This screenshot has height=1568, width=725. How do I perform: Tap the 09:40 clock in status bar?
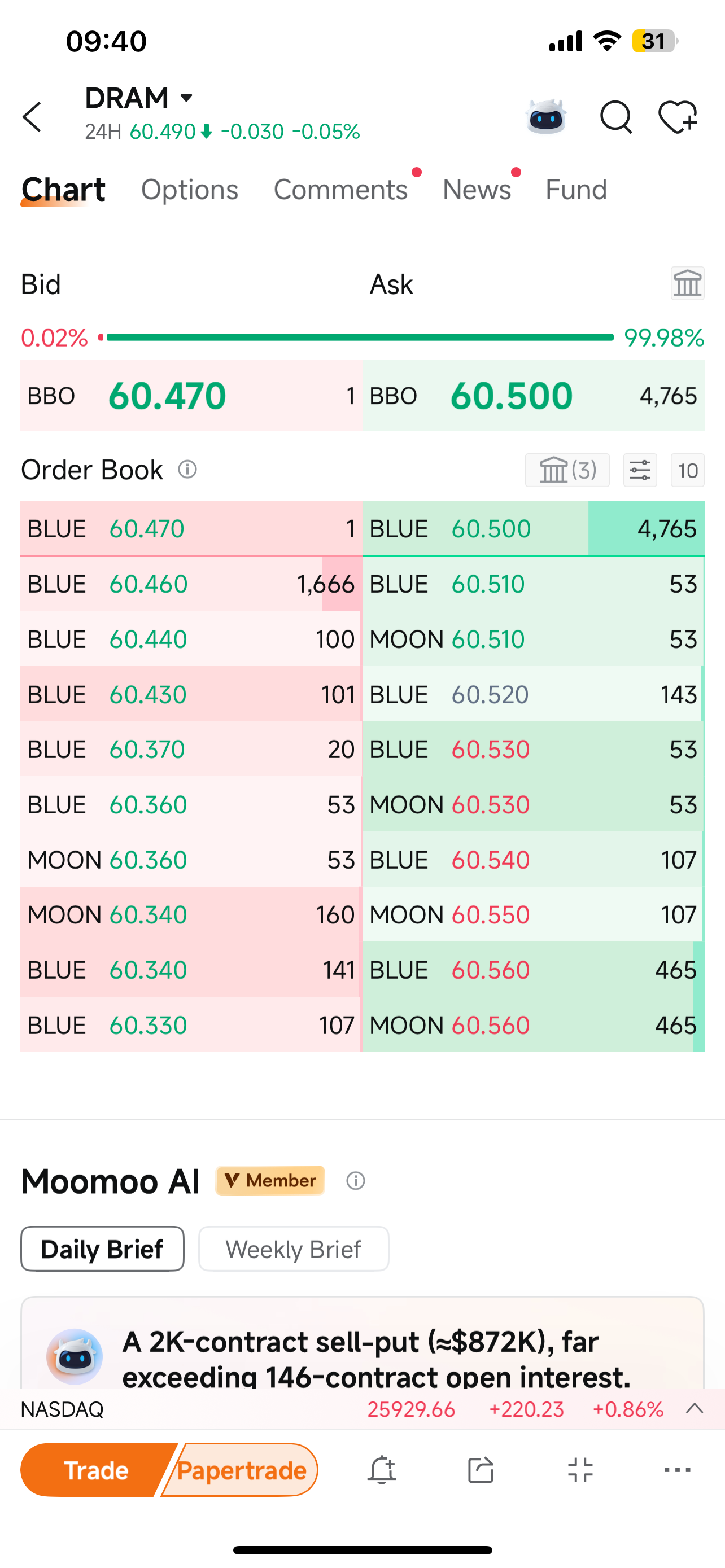click(107, 41)
